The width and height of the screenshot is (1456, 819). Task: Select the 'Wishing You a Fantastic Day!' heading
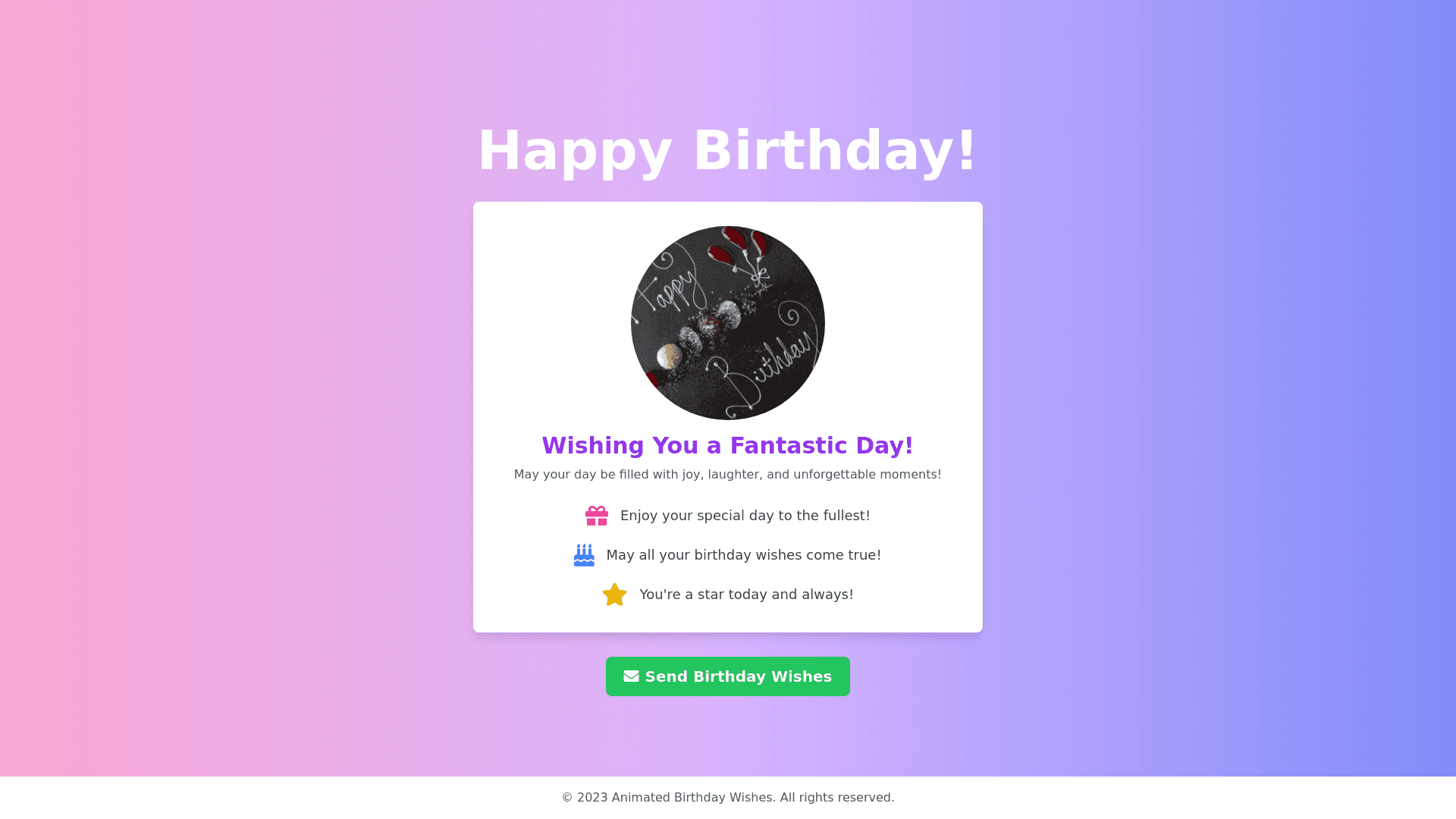click(728, 445)
